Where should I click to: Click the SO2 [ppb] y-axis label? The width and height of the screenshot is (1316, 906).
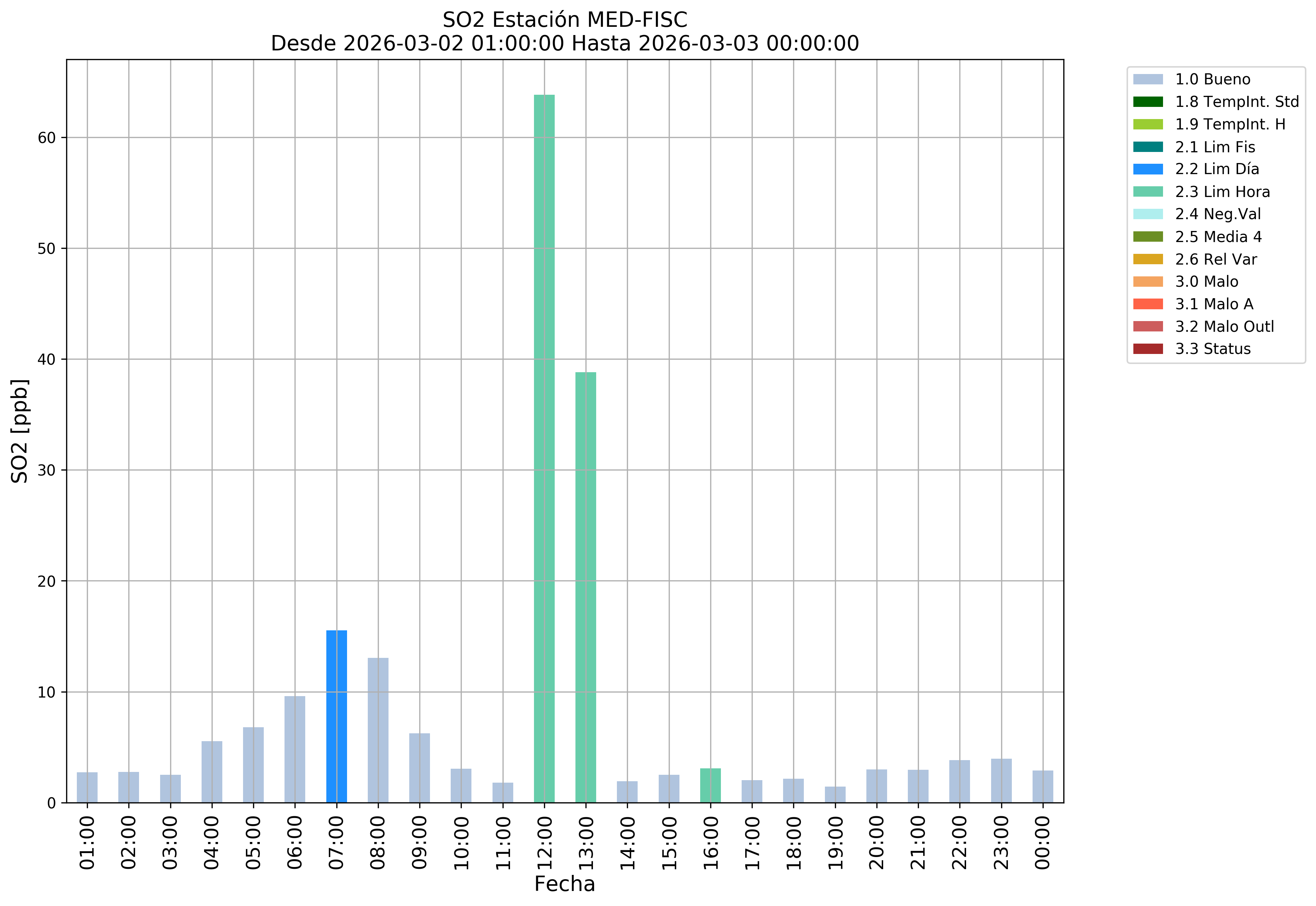(20, 432)
